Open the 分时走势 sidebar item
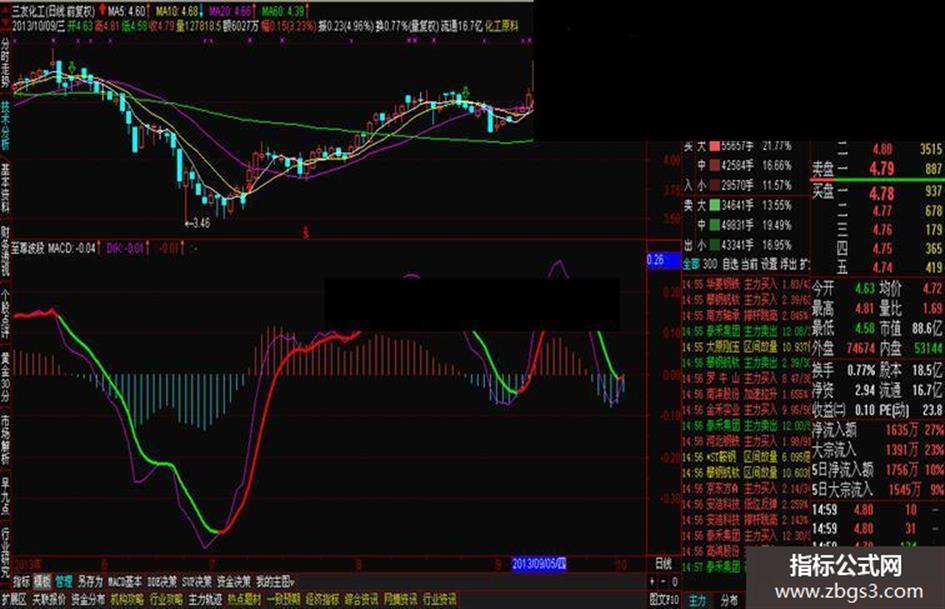Screen dimensions: 945x609 click(x=5, y=63)
